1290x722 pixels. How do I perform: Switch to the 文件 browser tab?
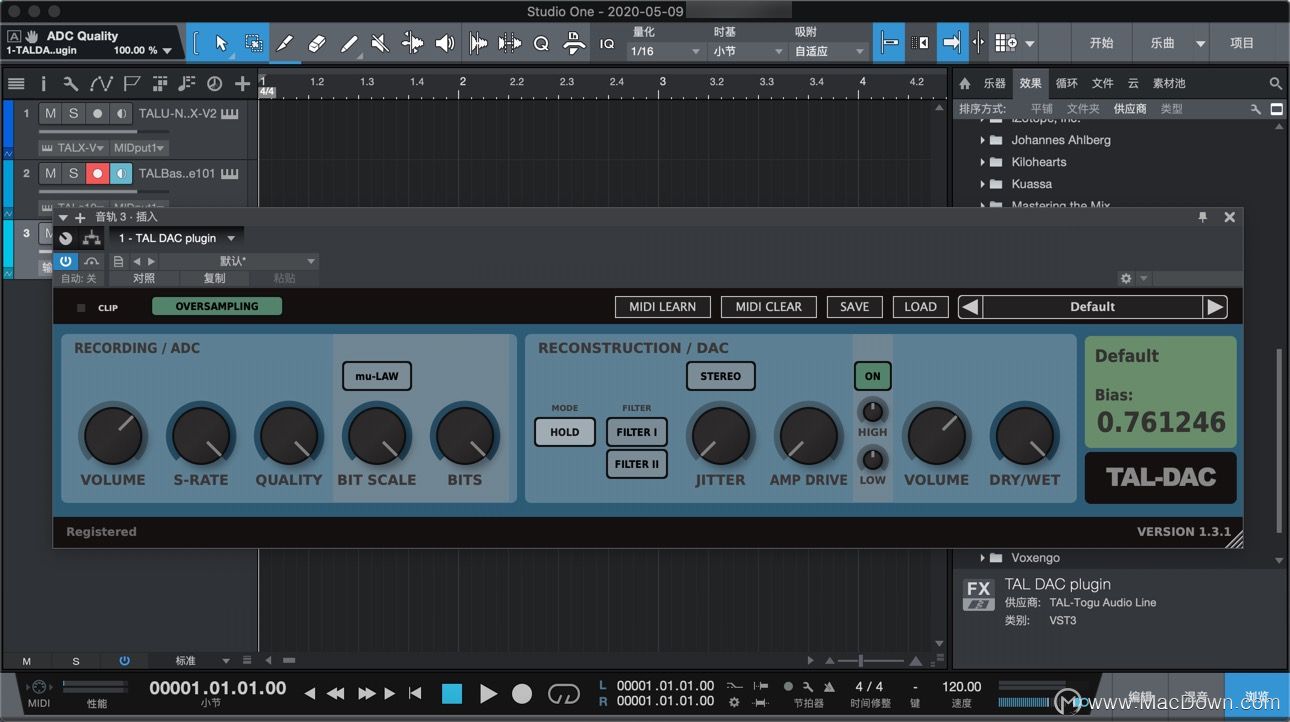[x=1102, y=84]
